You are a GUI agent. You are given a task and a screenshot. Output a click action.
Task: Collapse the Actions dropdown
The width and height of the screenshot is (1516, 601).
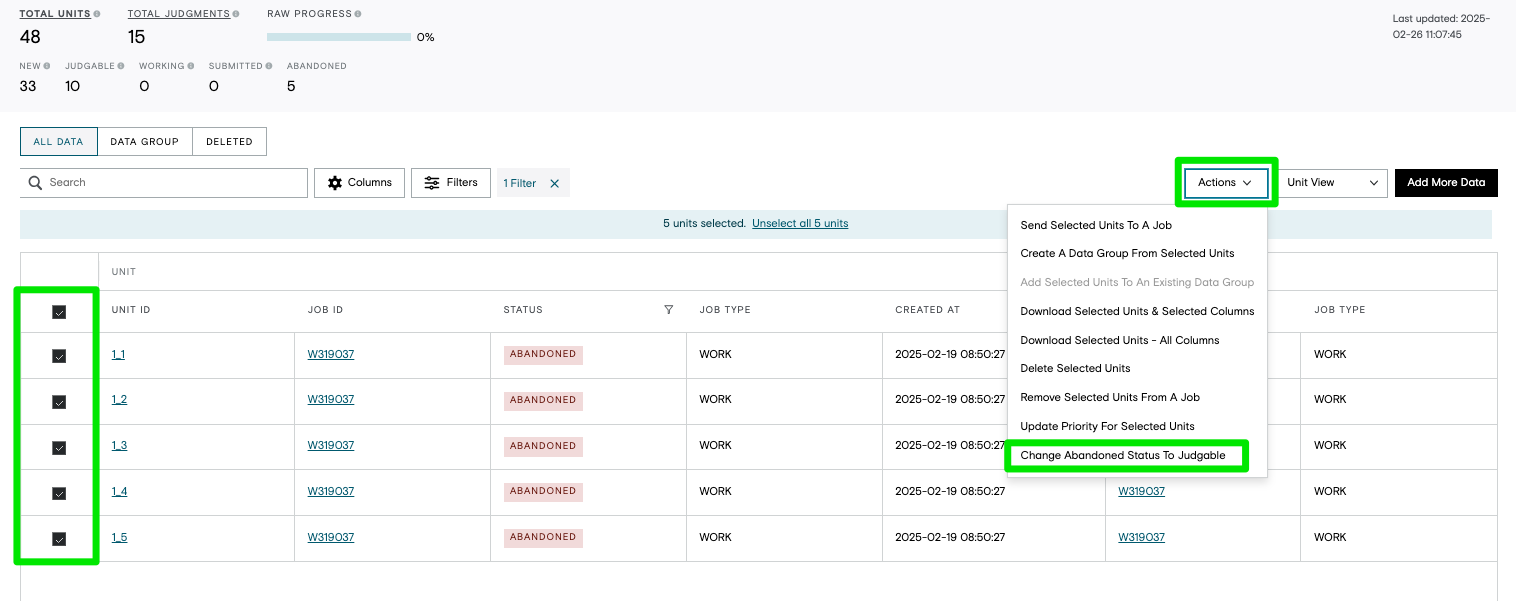pos(1226,182)
